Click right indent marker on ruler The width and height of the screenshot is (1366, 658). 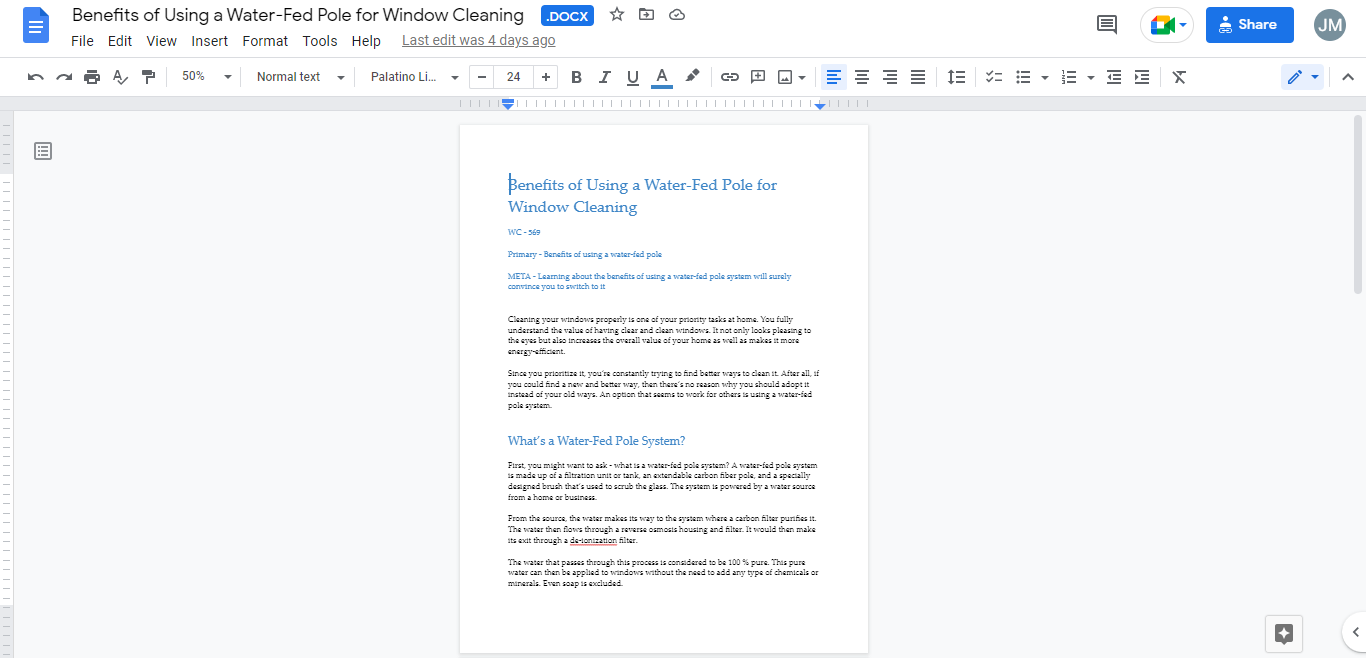820,105
